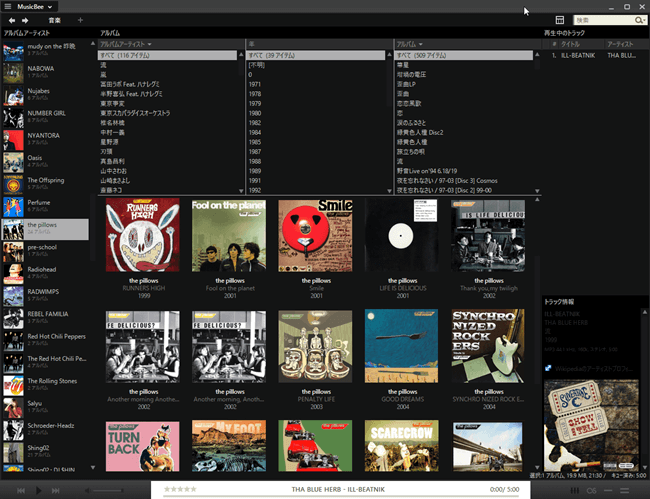Select NUMBER GIRL in artist sidebar
The width and height of the screenshot is (650, 499).
tap(46, 116)
